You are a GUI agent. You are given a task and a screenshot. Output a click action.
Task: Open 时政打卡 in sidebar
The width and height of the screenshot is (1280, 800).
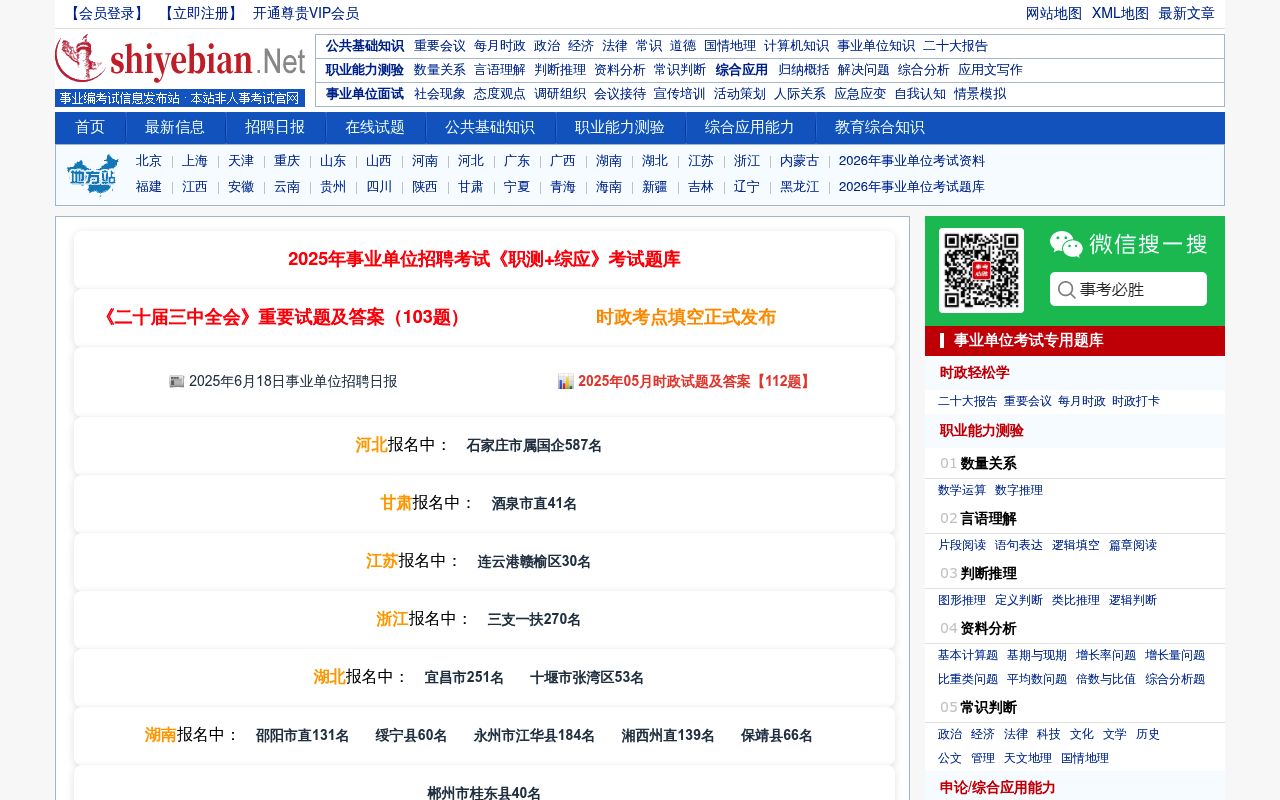point(1136,401)
